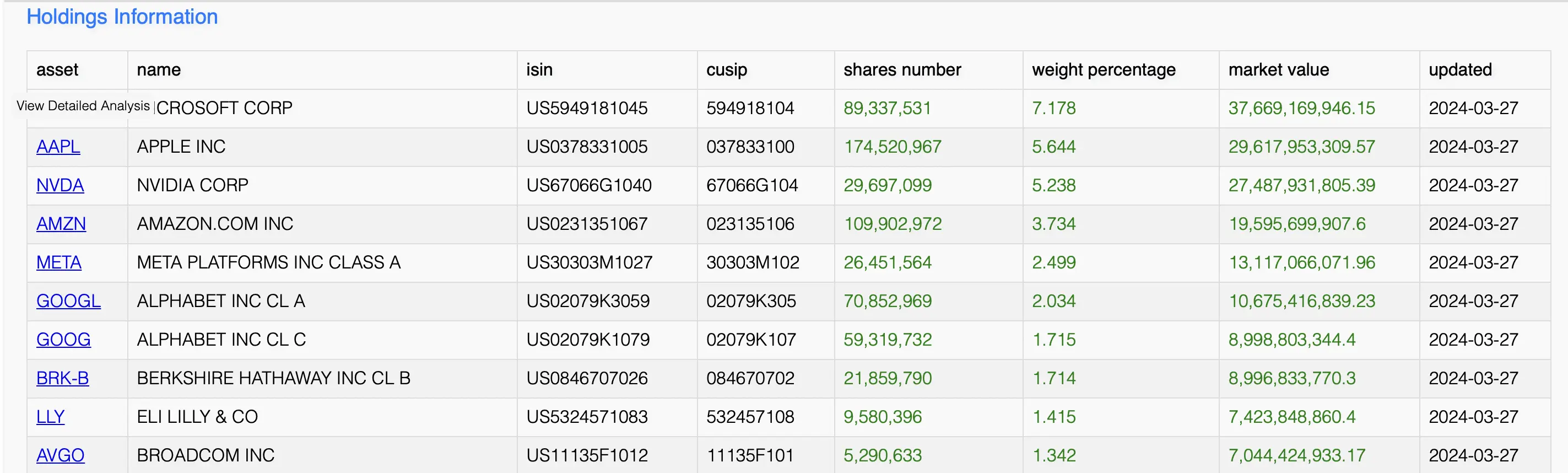Open the LLY ticker link
This screenshot has height=473, width=1568.
click(x=50, y=417)
